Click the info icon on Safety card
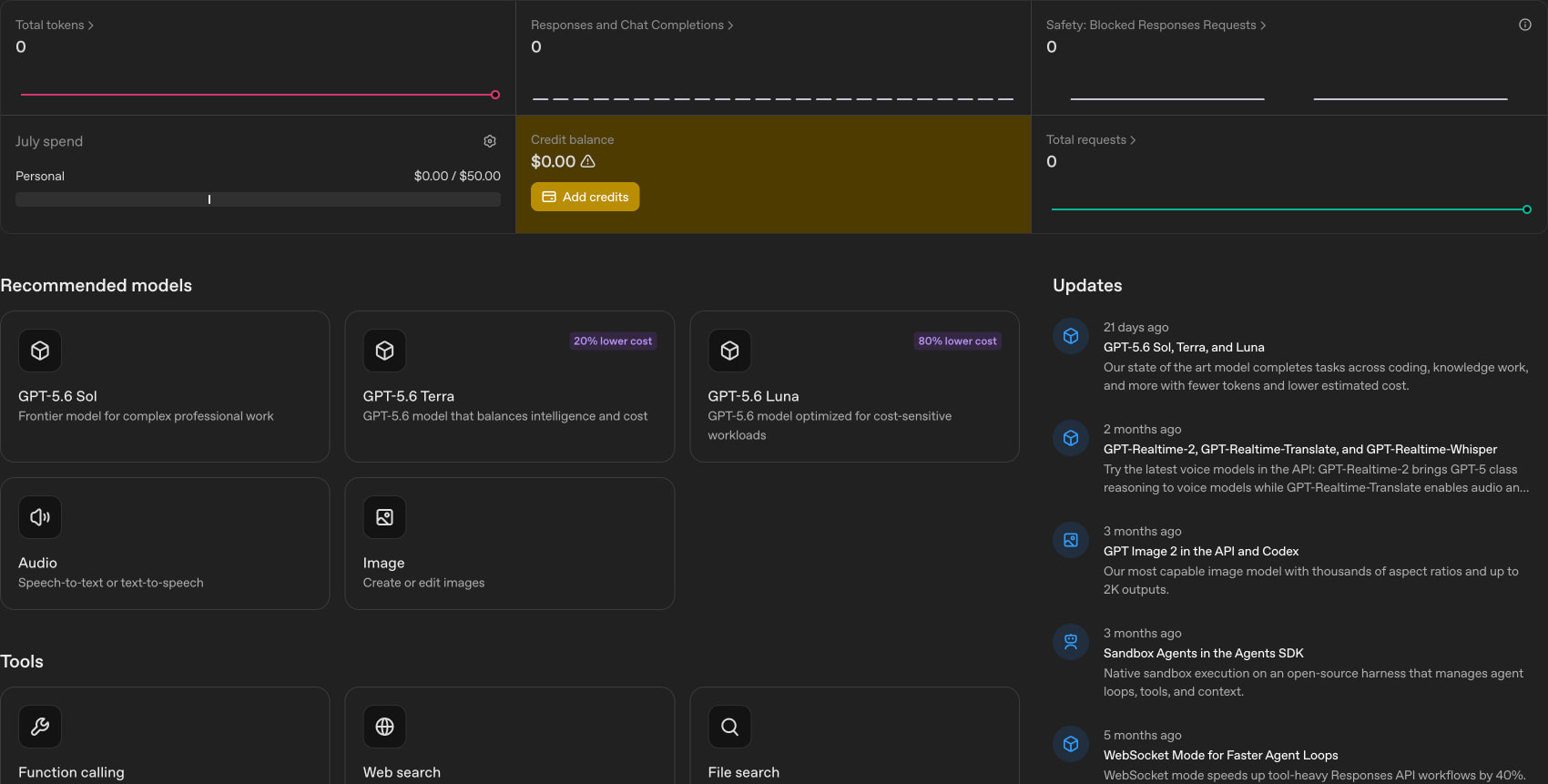The height and width of the screenshot is (784, 1548). tap(1525, 25)
